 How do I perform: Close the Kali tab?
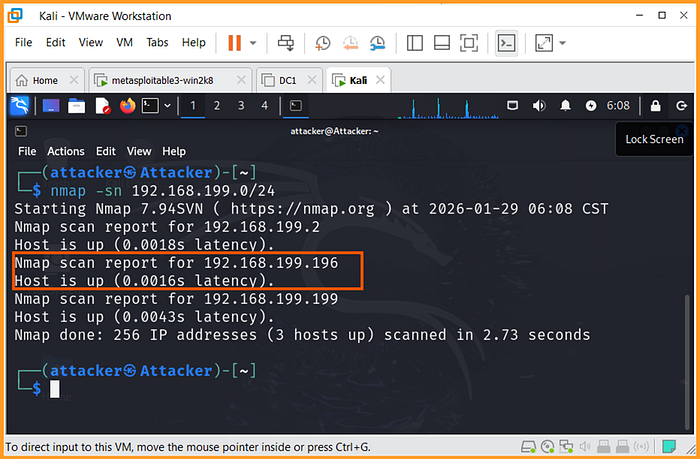click(x=380, y=80)
